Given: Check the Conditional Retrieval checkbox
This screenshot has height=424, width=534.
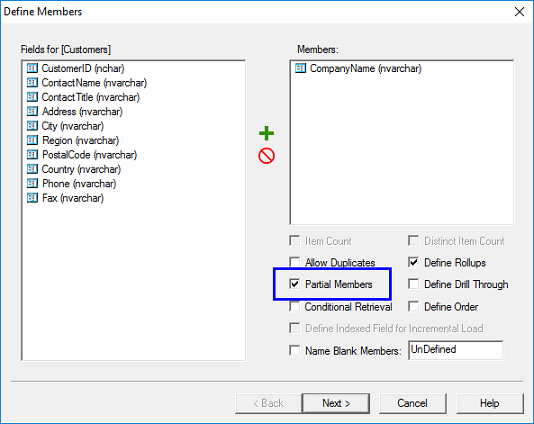Looking at the screenshot, I should 295,307.
